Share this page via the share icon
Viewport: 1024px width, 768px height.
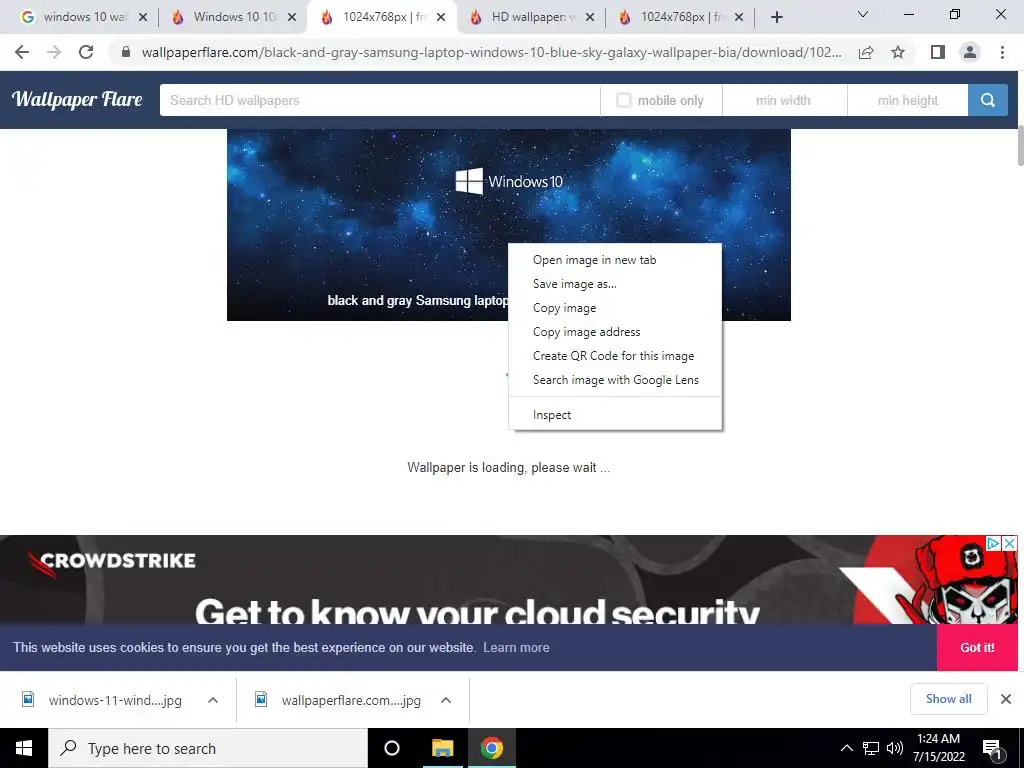click(866, 52)
